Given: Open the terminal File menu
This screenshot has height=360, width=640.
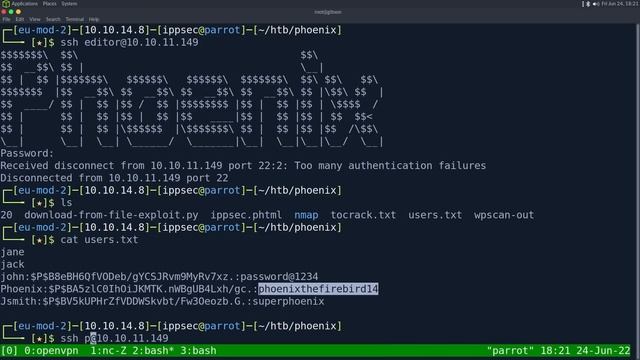Looking at the screenshot, I should pyautogui.click(x=6, y=19).
